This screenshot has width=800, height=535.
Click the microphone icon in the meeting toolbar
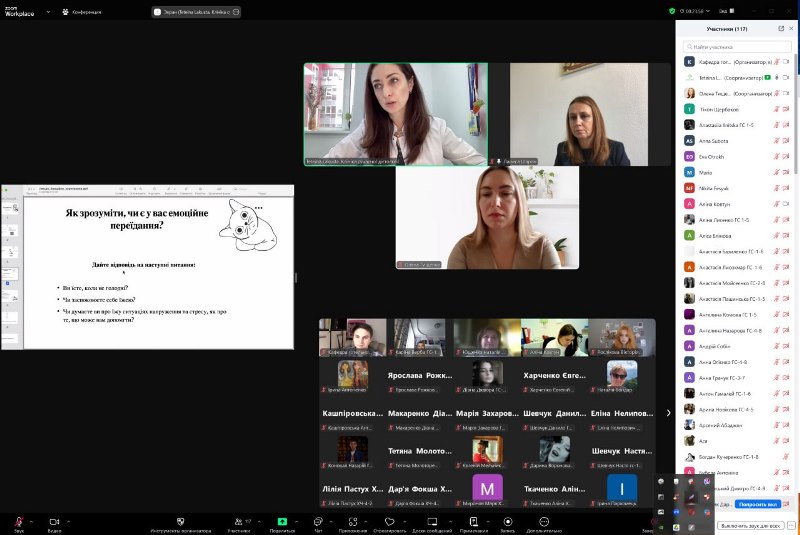tap(18, 521)
